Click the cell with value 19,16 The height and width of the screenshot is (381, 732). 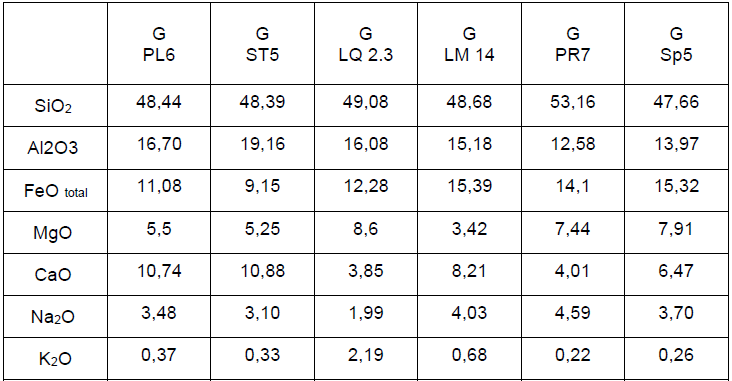tap(262, 148)
